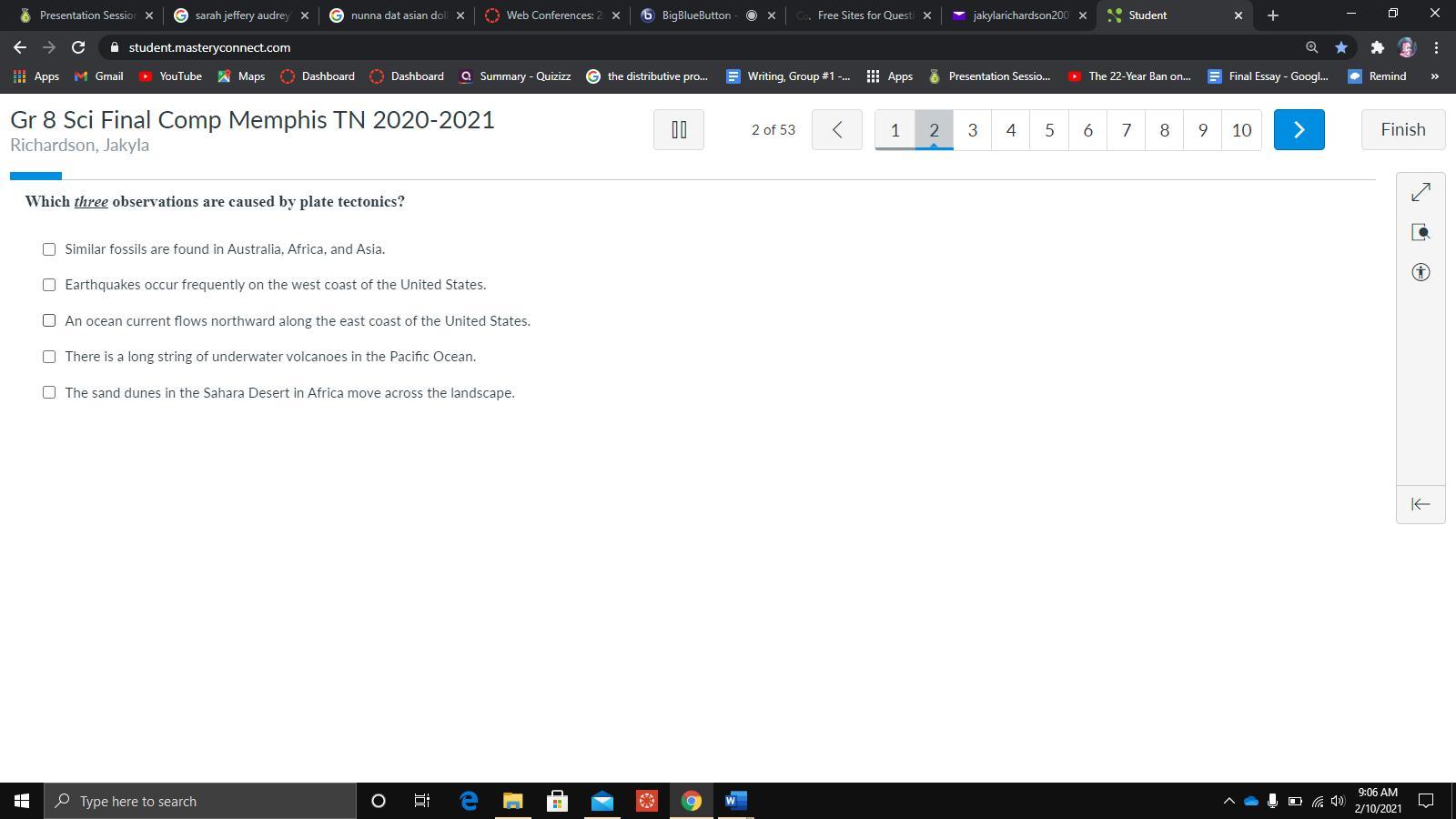Switch to the 'sarah jeffery audrey' tab
The width and height of the screenshot is (1456, 819).
point(241,15)
